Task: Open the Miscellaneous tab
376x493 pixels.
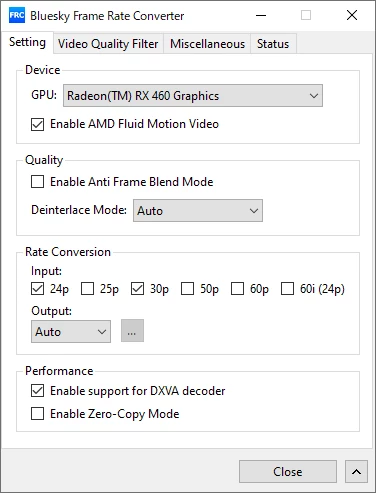Action: [x=207, y=44]
